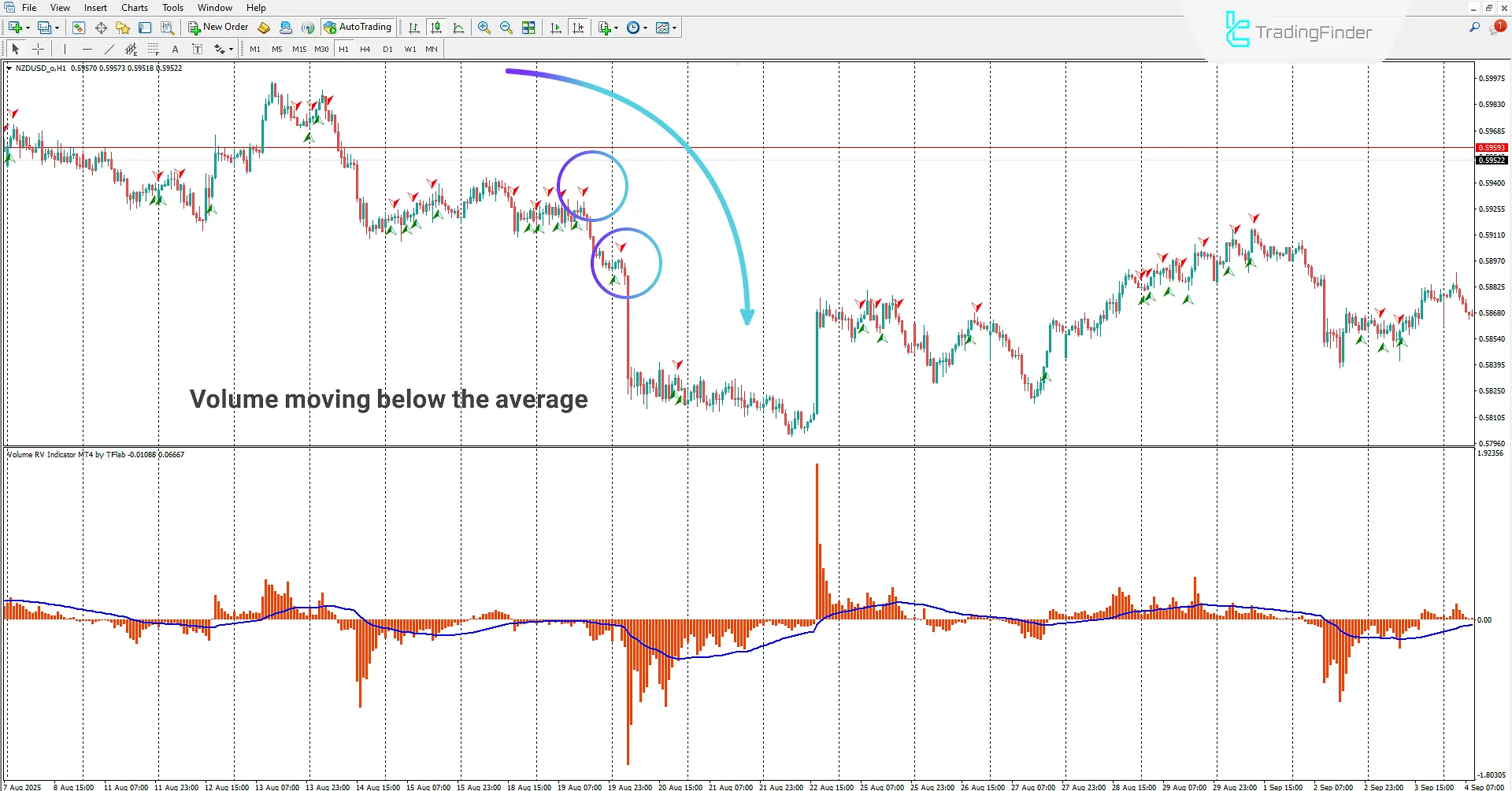1512x791 pixels.
Task: Select the M15 timeframe button
Action: (299, 49)
